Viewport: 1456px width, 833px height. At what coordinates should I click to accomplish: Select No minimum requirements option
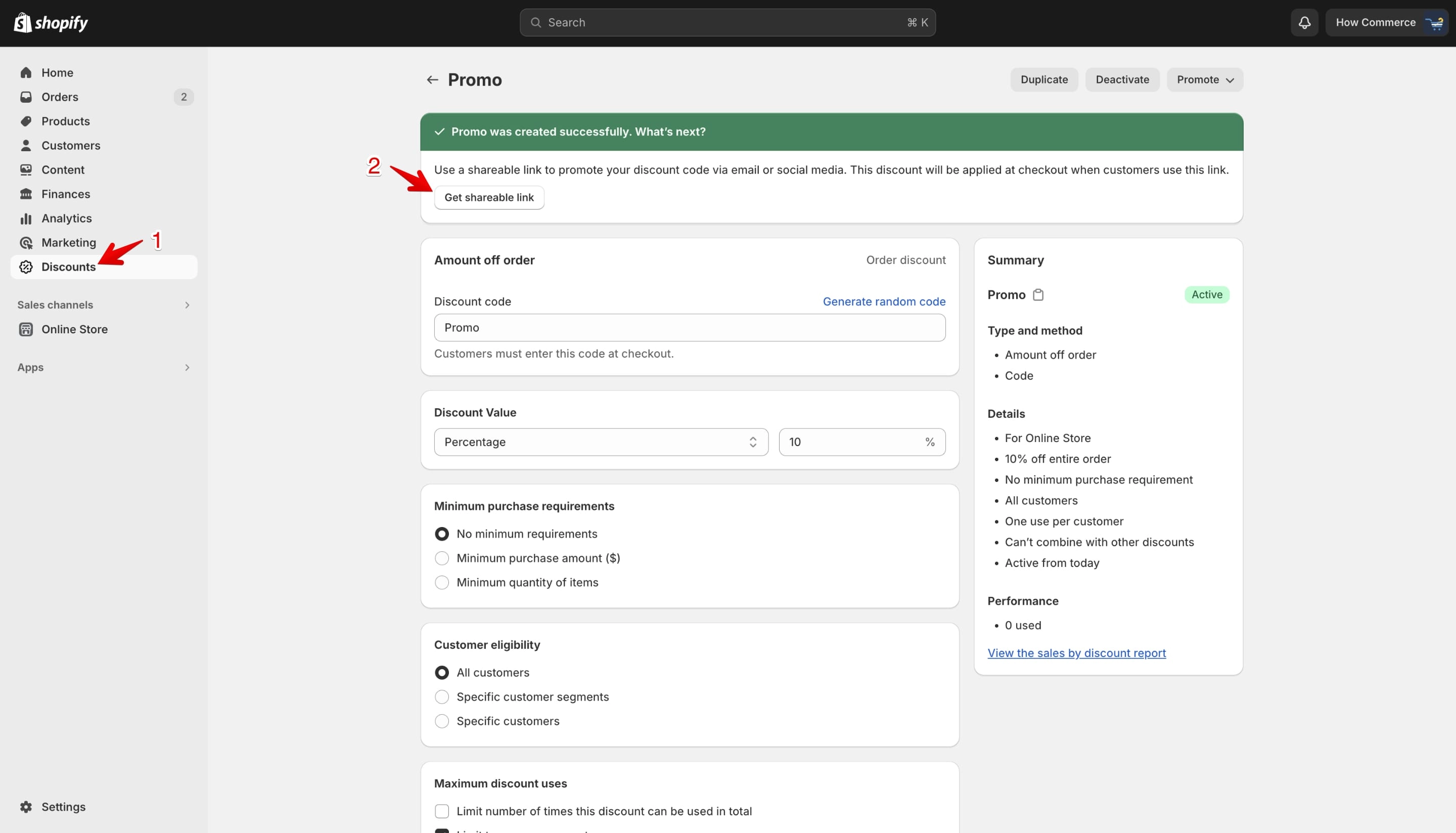[441, 534]
